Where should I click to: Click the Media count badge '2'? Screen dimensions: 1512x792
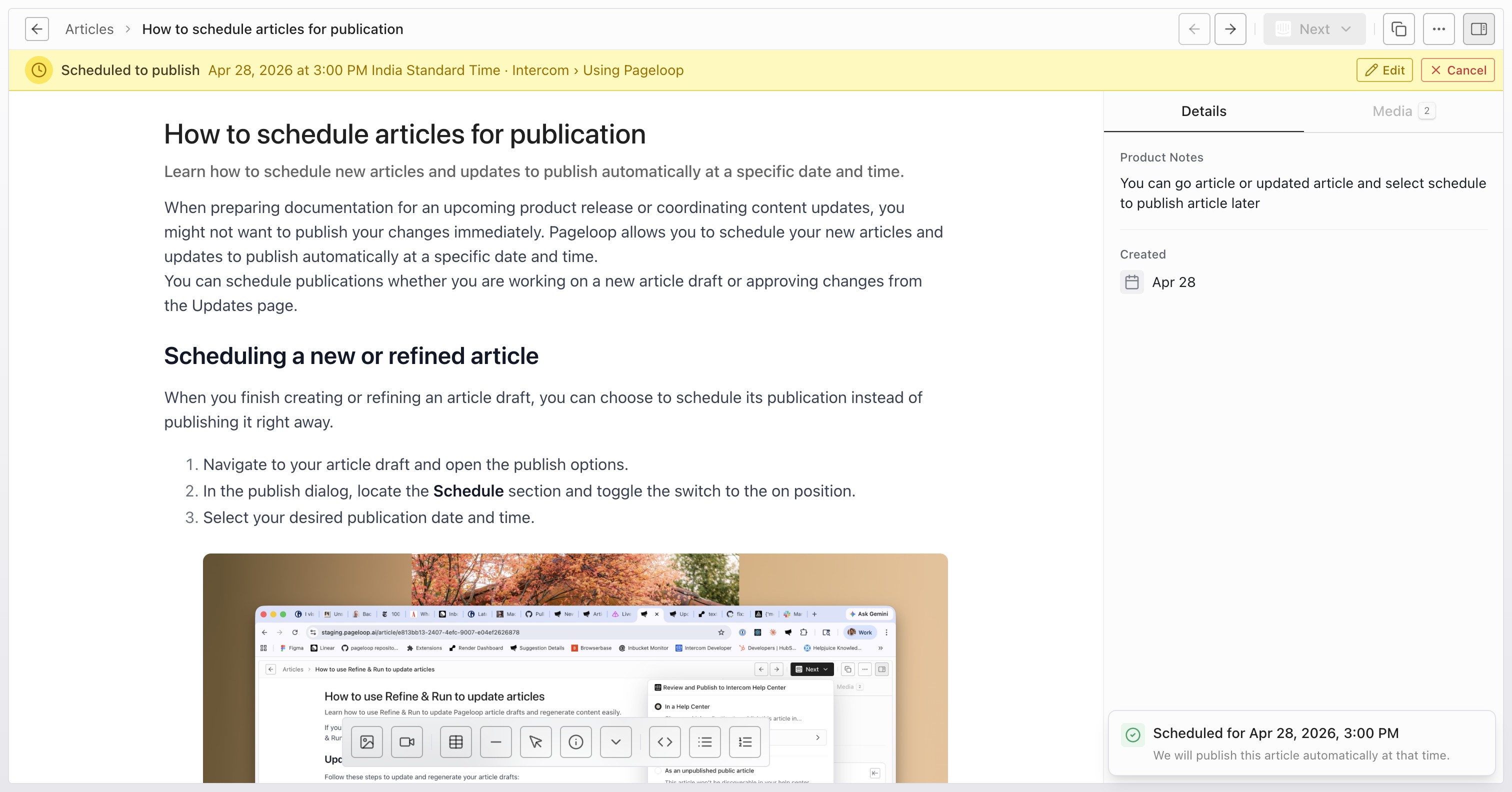point(1426,111)
